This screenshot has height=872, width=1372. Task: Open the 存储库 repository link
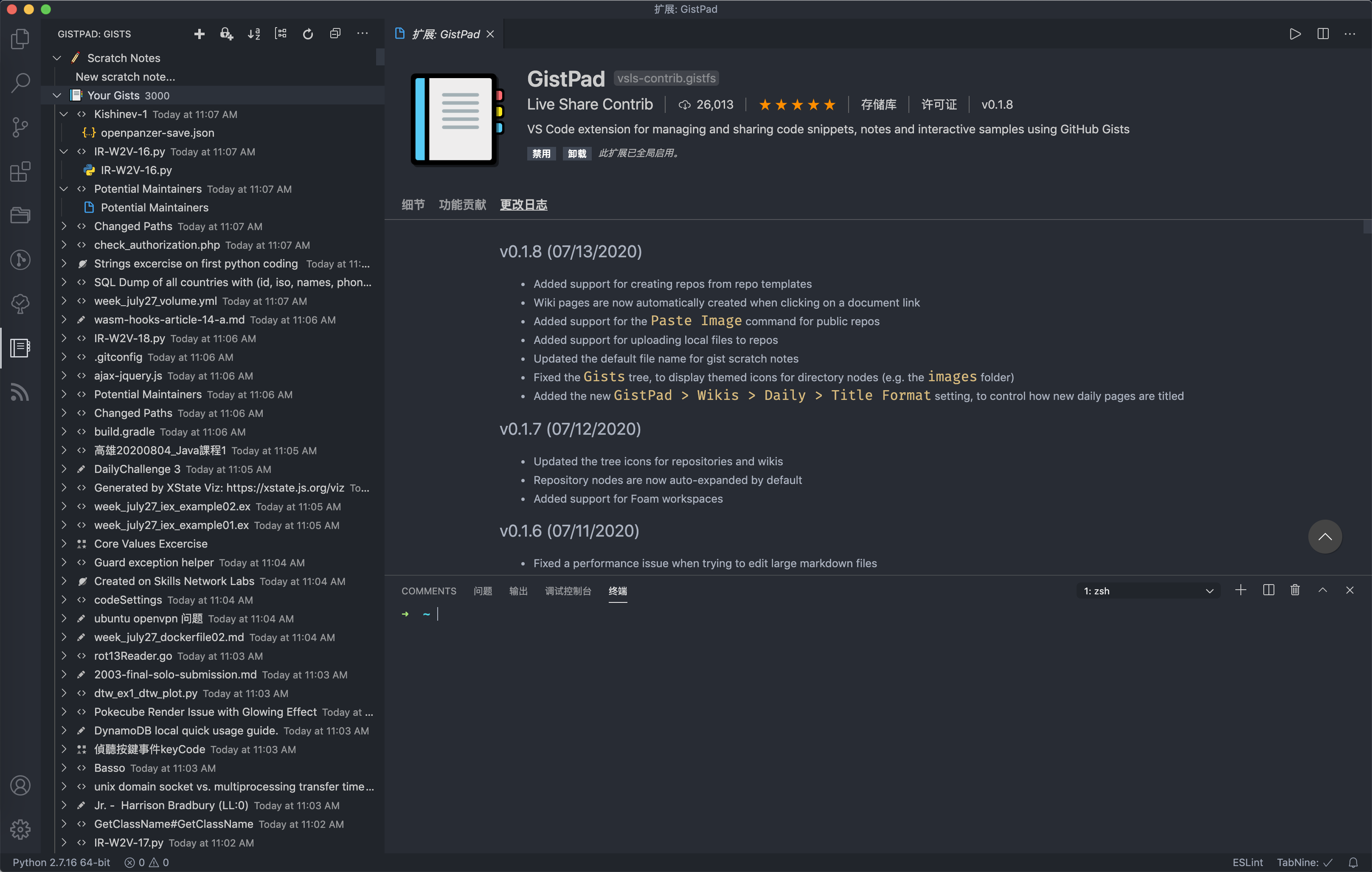[879, 104]
